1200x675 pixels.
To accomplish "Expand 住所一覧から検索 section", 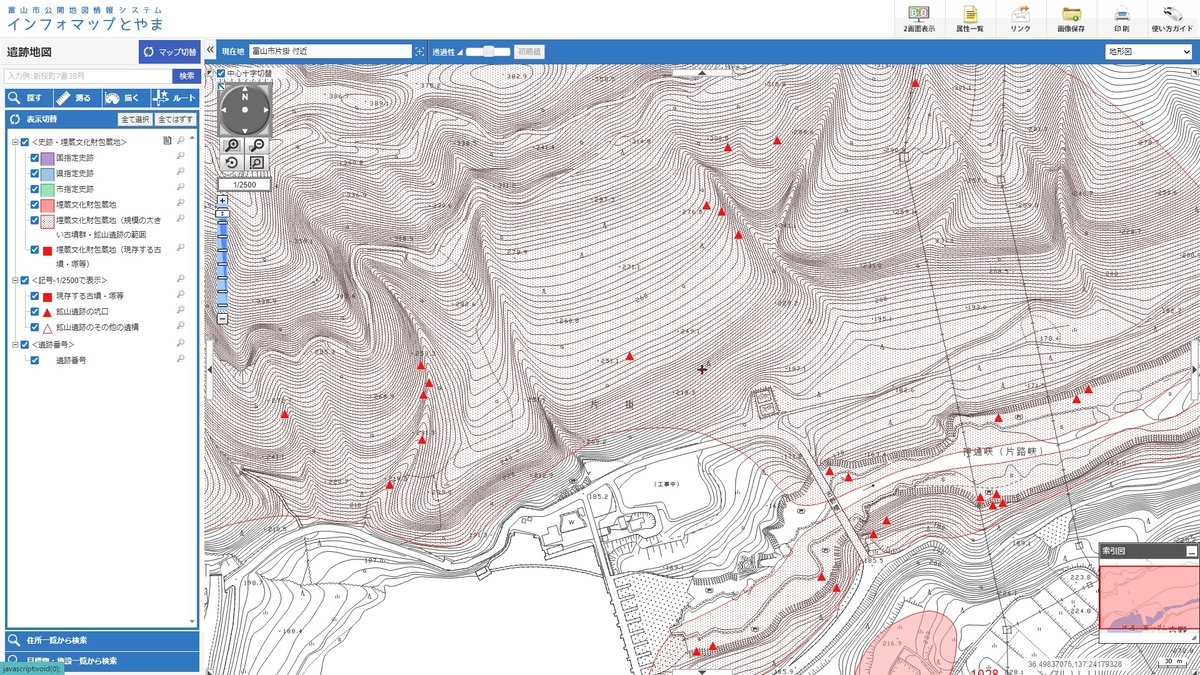I will (x=100, y=640).
